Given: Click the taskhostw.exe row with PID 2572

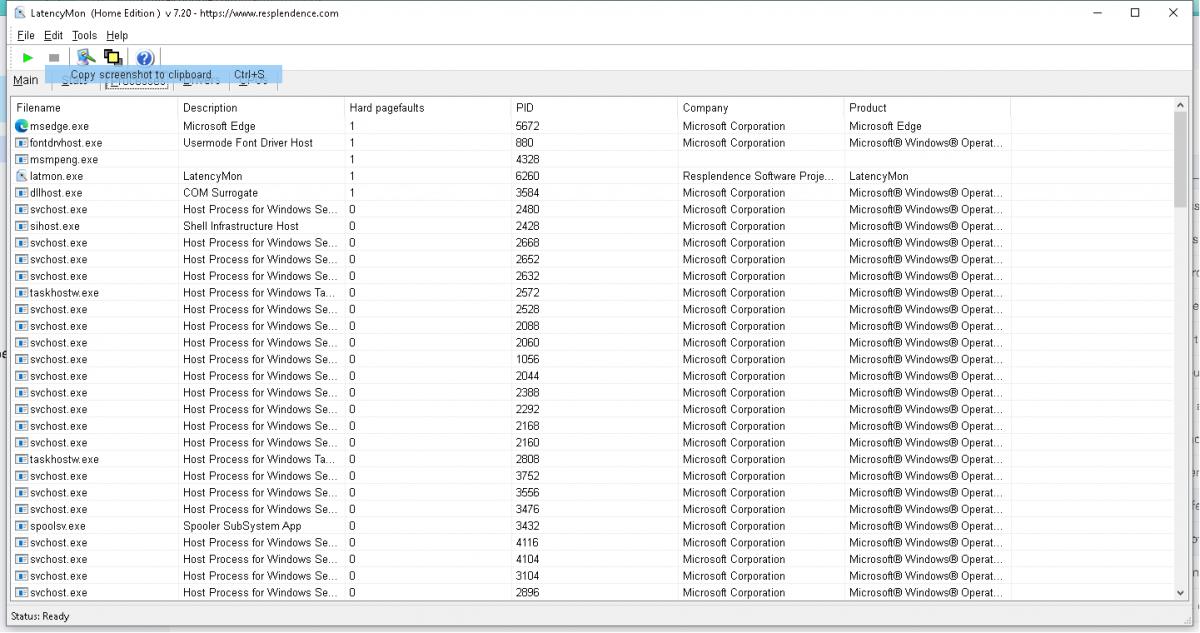Looking at the screenshot, I should [592, 293].
